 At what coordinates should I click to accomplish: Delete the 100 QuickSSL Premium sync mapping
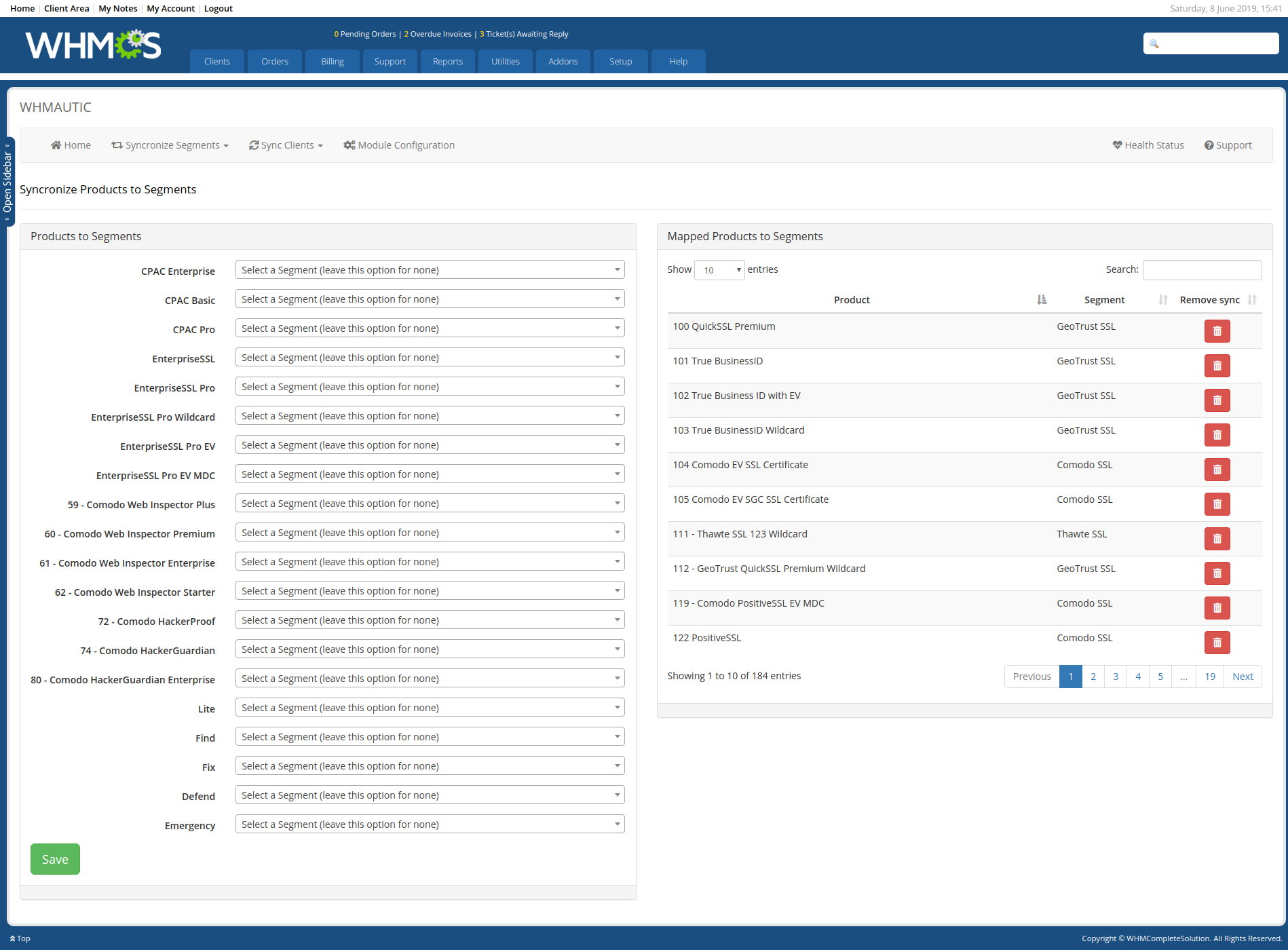1217,331
